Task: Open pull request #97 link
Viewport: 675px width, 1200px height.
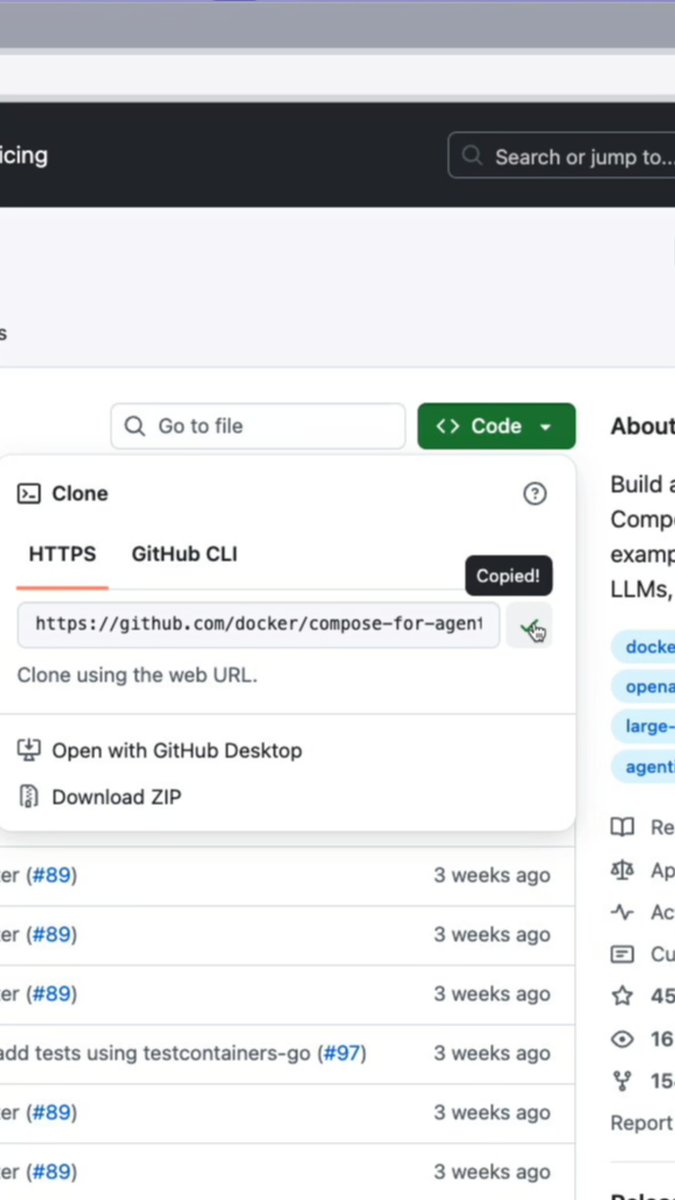Action: (342, 1053)
